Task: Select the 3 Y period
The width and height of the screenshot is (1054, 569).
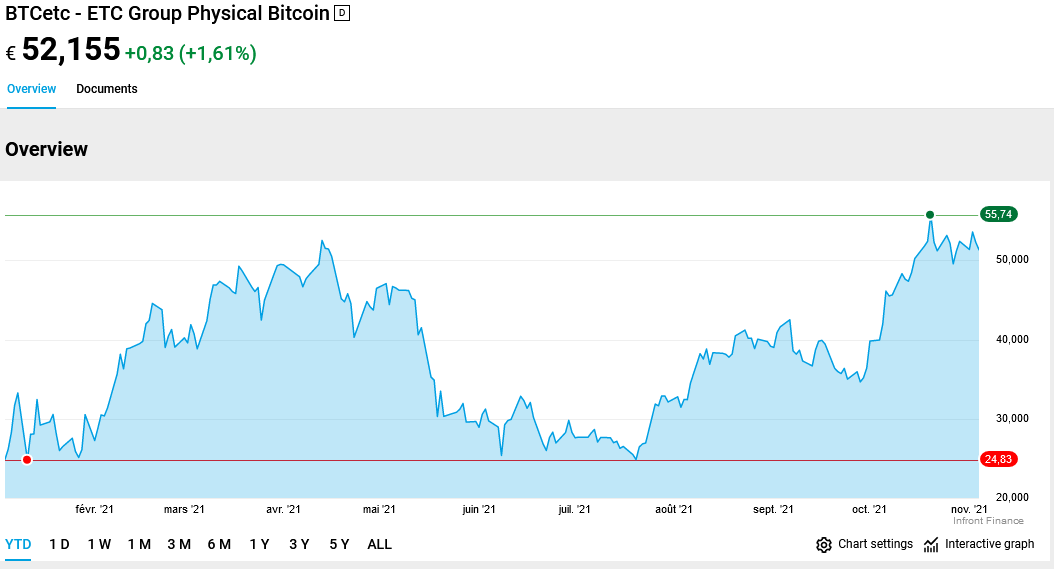Action: [299, 545]
